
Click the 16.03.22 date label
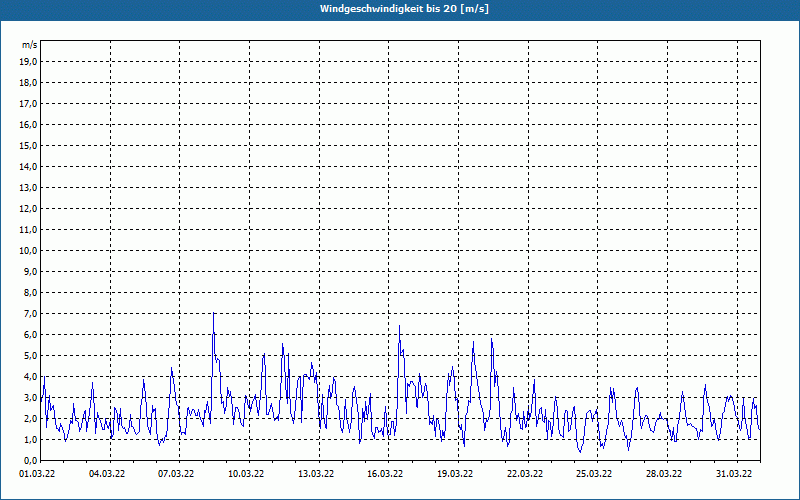(x=385, y=473)
